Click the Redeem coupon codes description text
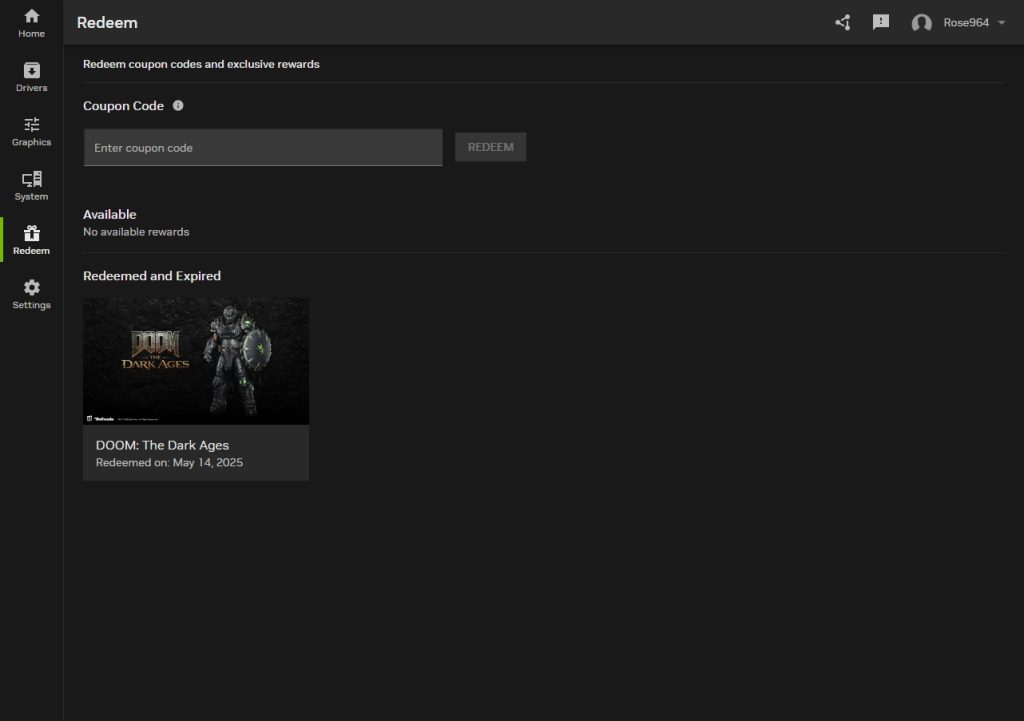 201,65
